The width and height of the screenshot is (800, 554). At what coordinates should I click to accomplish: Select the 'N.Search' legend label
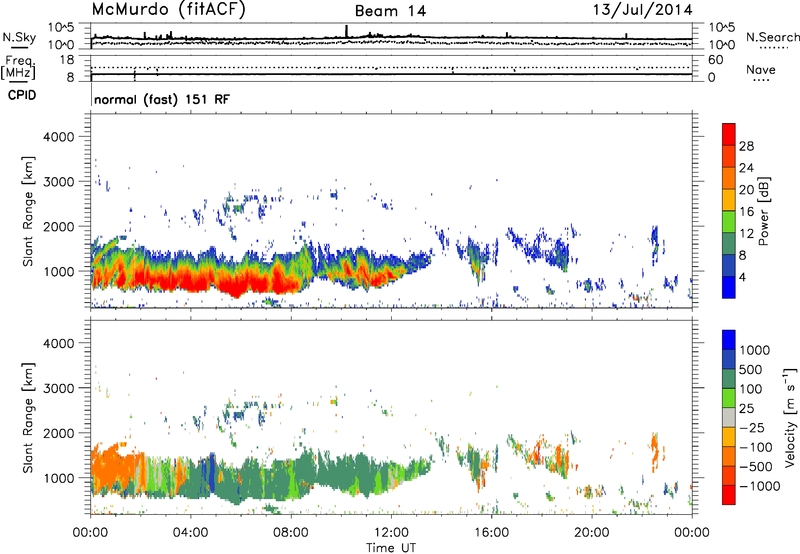[772, 37]
